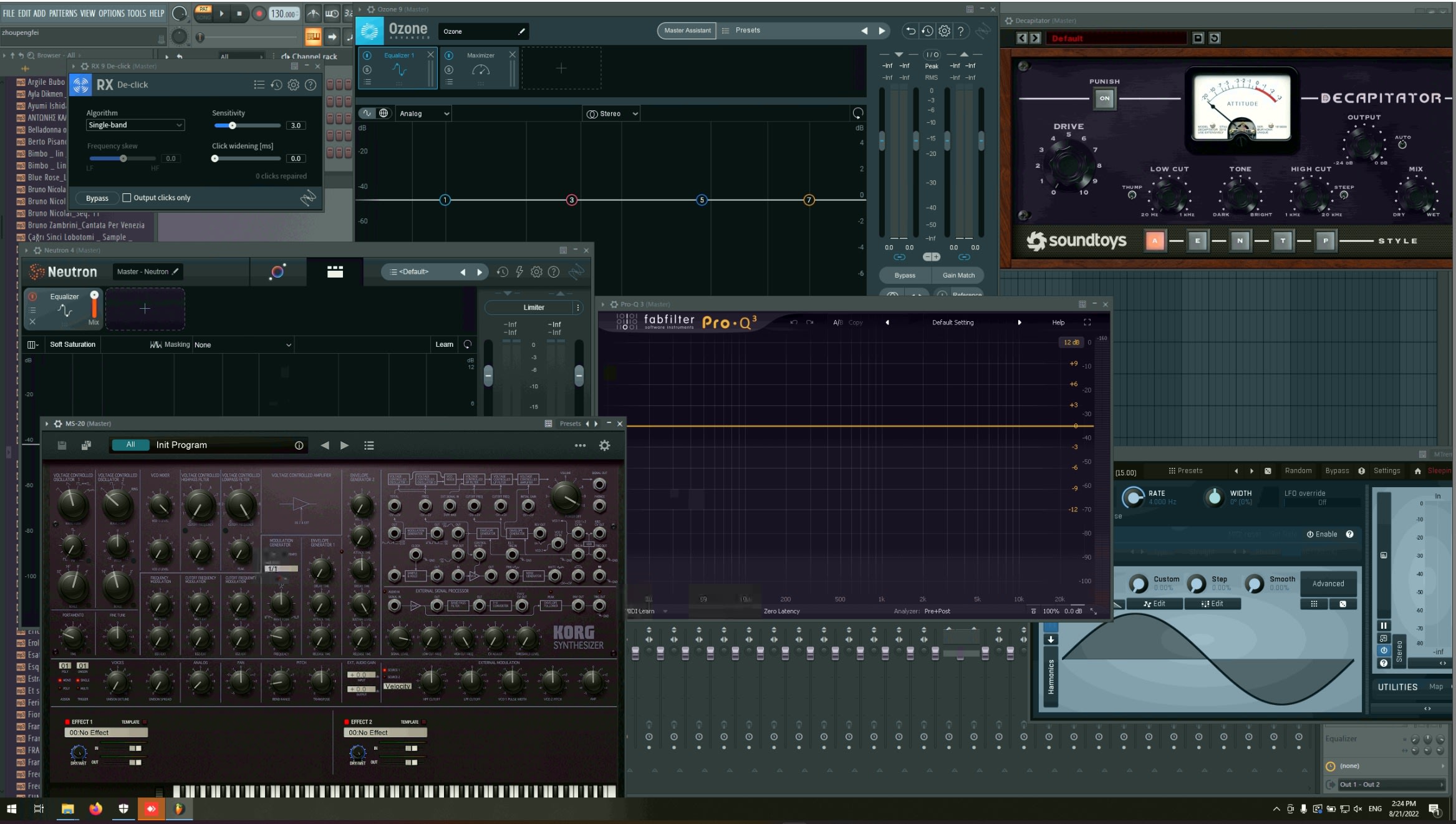Image resolution: width=1456 pixels, height=824 pixels.
Task: Open the Algorithm Single-band dropdown
Action: point(135,125)
